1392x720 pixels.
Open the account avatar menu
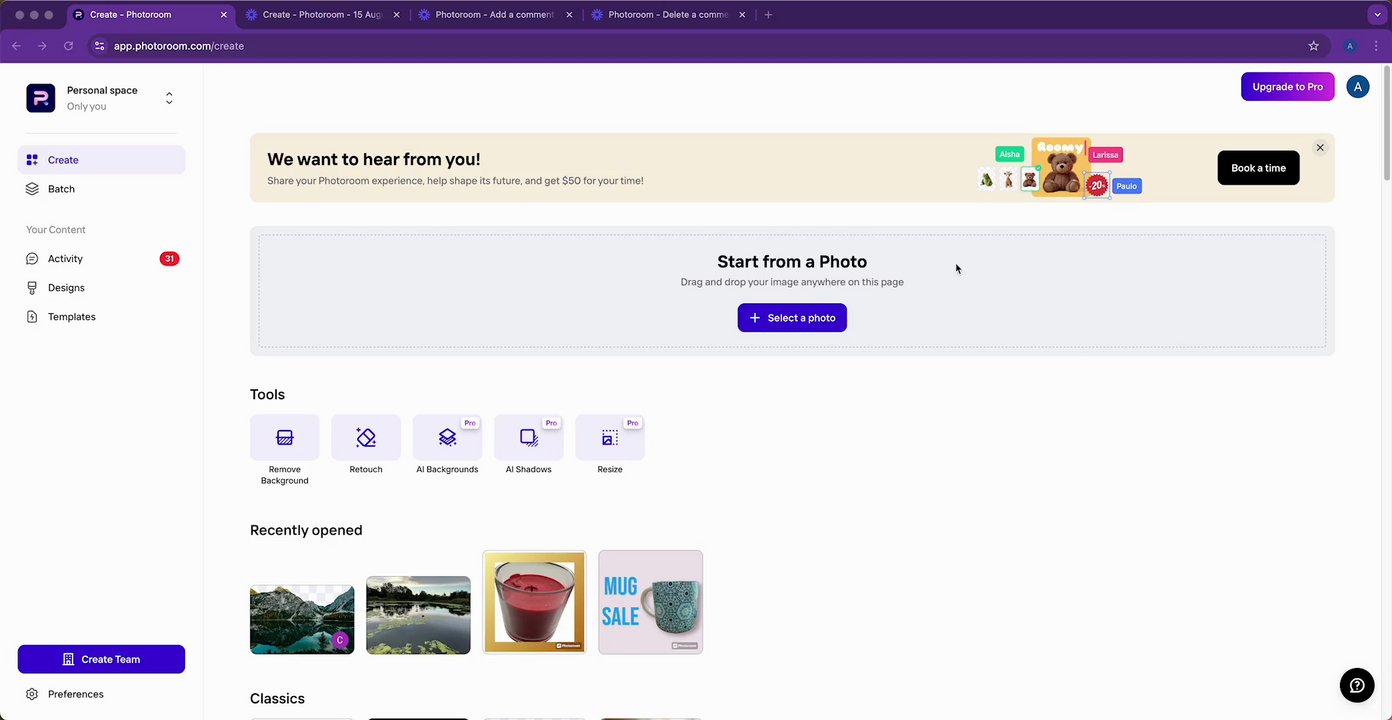[1357, 87]
